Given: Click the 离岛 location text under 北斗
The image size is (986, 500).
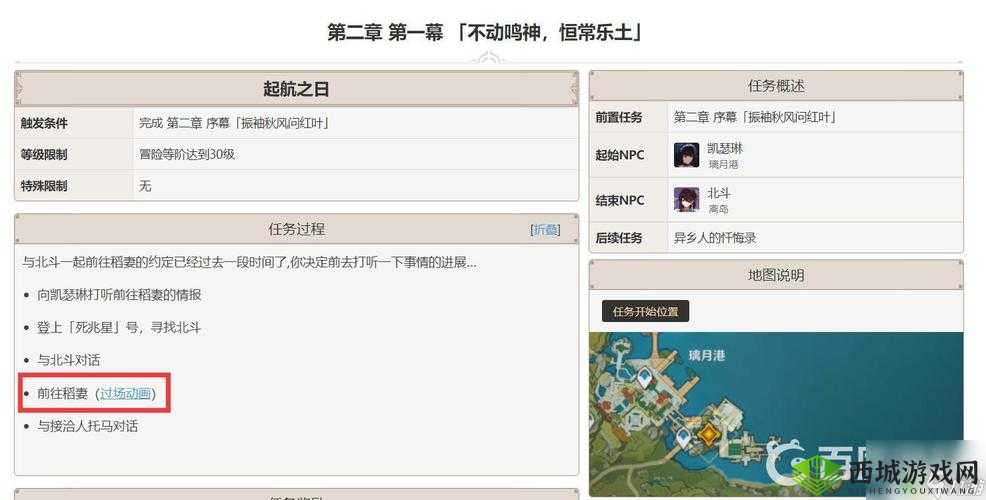Looking at the screenshot, I should tap(718, 209).
